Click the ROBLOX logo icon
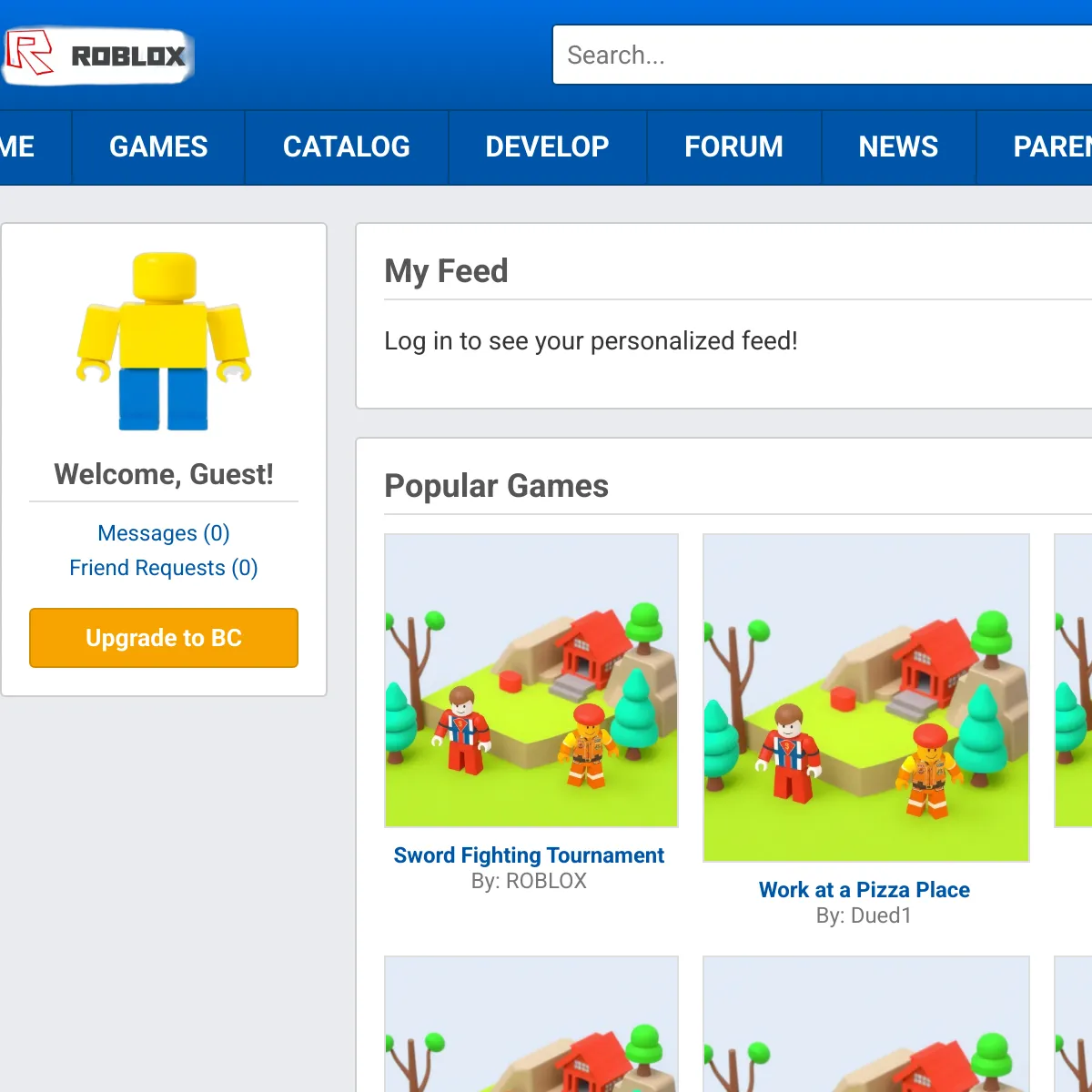 click(97, 55)
